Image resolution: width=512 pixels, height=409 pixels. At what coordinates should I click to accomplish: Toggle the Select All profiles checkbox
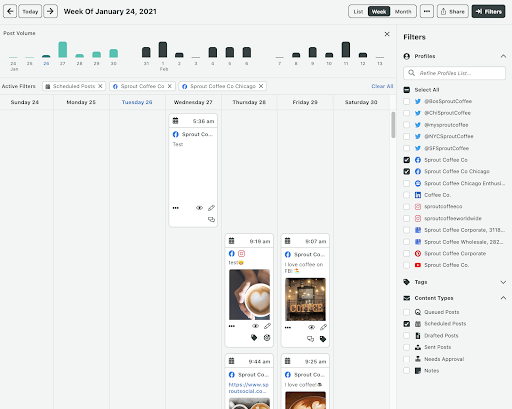407,90
